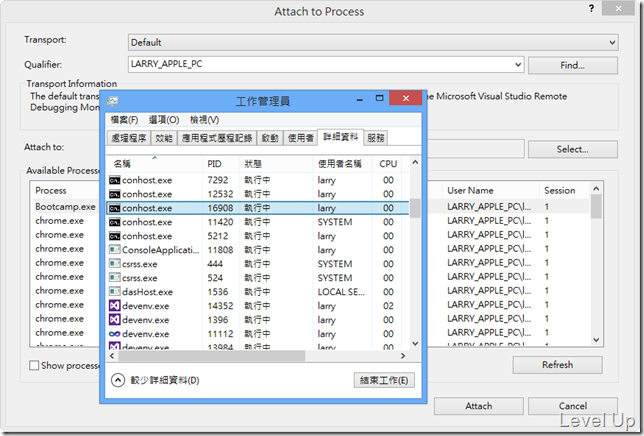Click CPU value 02 for devenv.exe
Screen dimensions: 644x436
point(388,306)
